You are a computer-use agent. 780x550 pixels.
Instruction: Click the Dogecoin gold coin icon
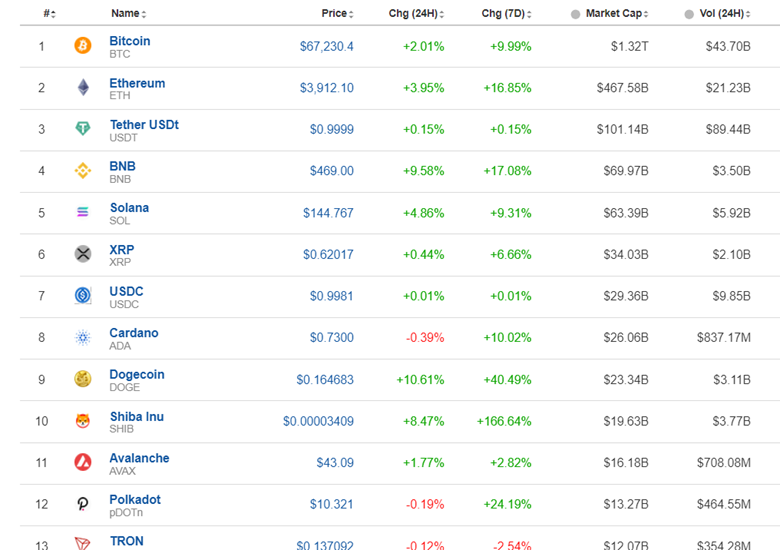coord(83,379)
